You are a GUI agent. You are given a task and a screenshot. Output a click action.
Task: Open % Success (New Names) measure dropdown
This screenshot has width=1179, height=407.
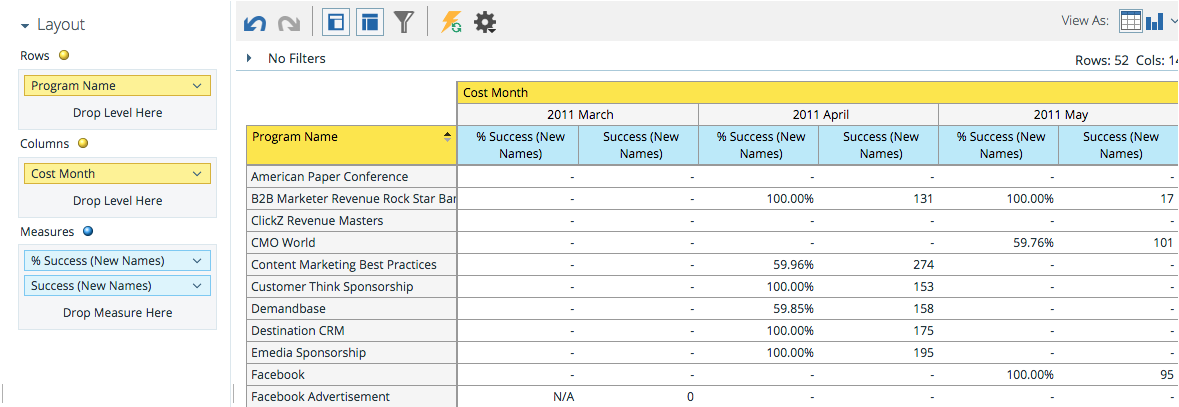click(198, 261)
